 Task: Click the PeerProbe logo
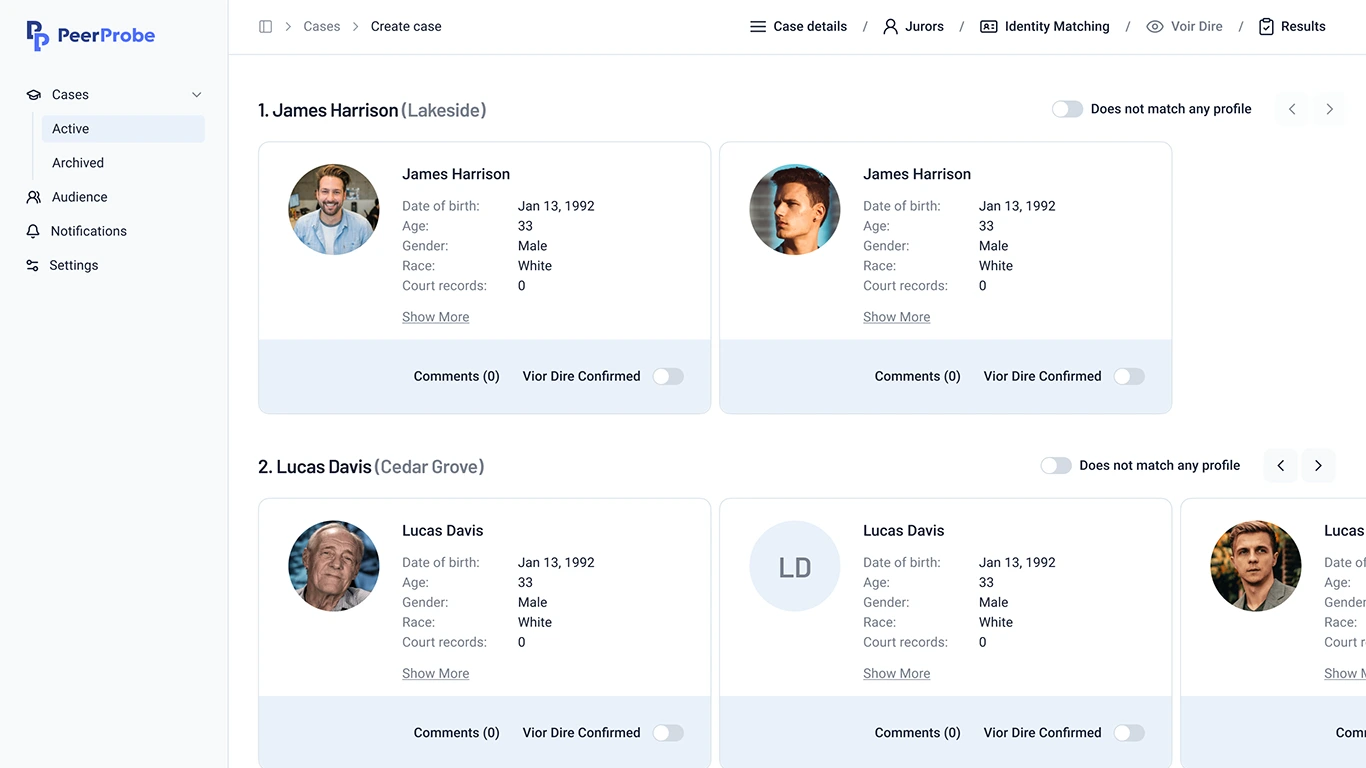click(x=90, y=35)
